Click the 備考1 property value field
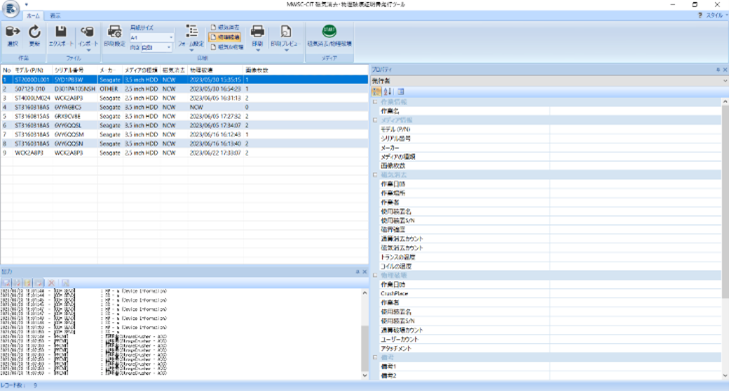 point(635,366)
